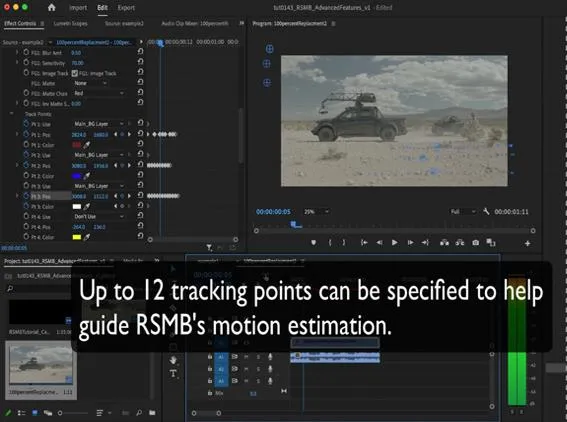
Task: Click the yellow Pt 4 Color swatch
Action: click(77, 237)
